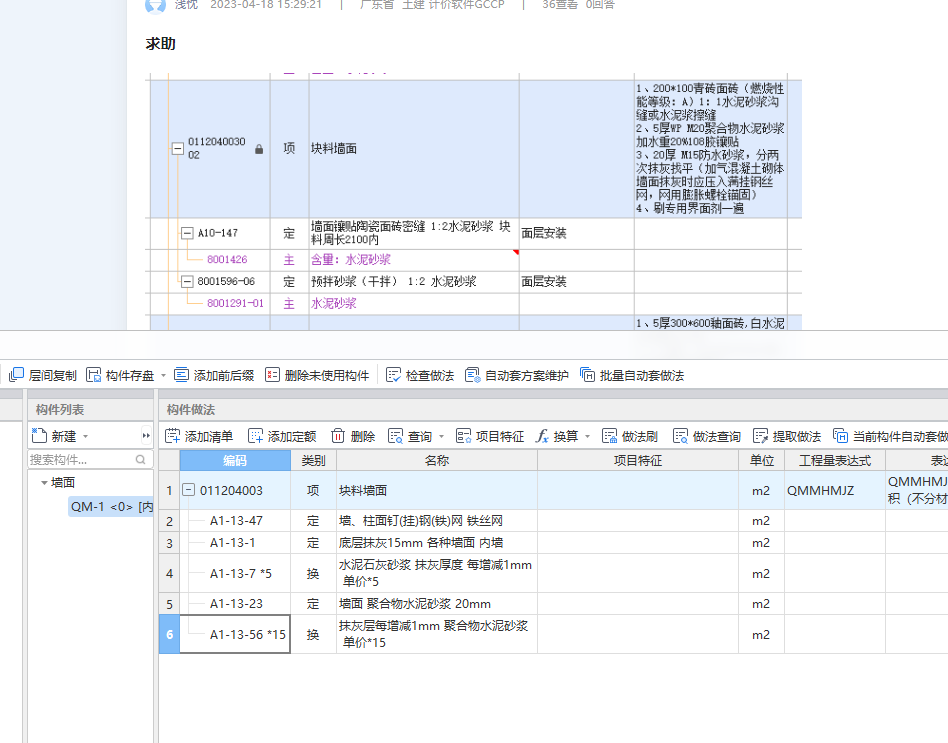Click the component list expand arrows
This screenshot has height=743, width=948.
tap(146, 436)
